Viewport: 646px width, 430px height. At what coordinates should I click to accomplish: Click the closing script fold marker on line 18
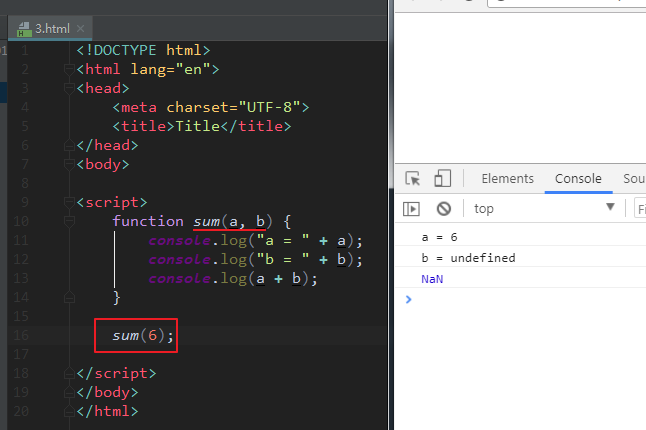(x=69, y=373)
